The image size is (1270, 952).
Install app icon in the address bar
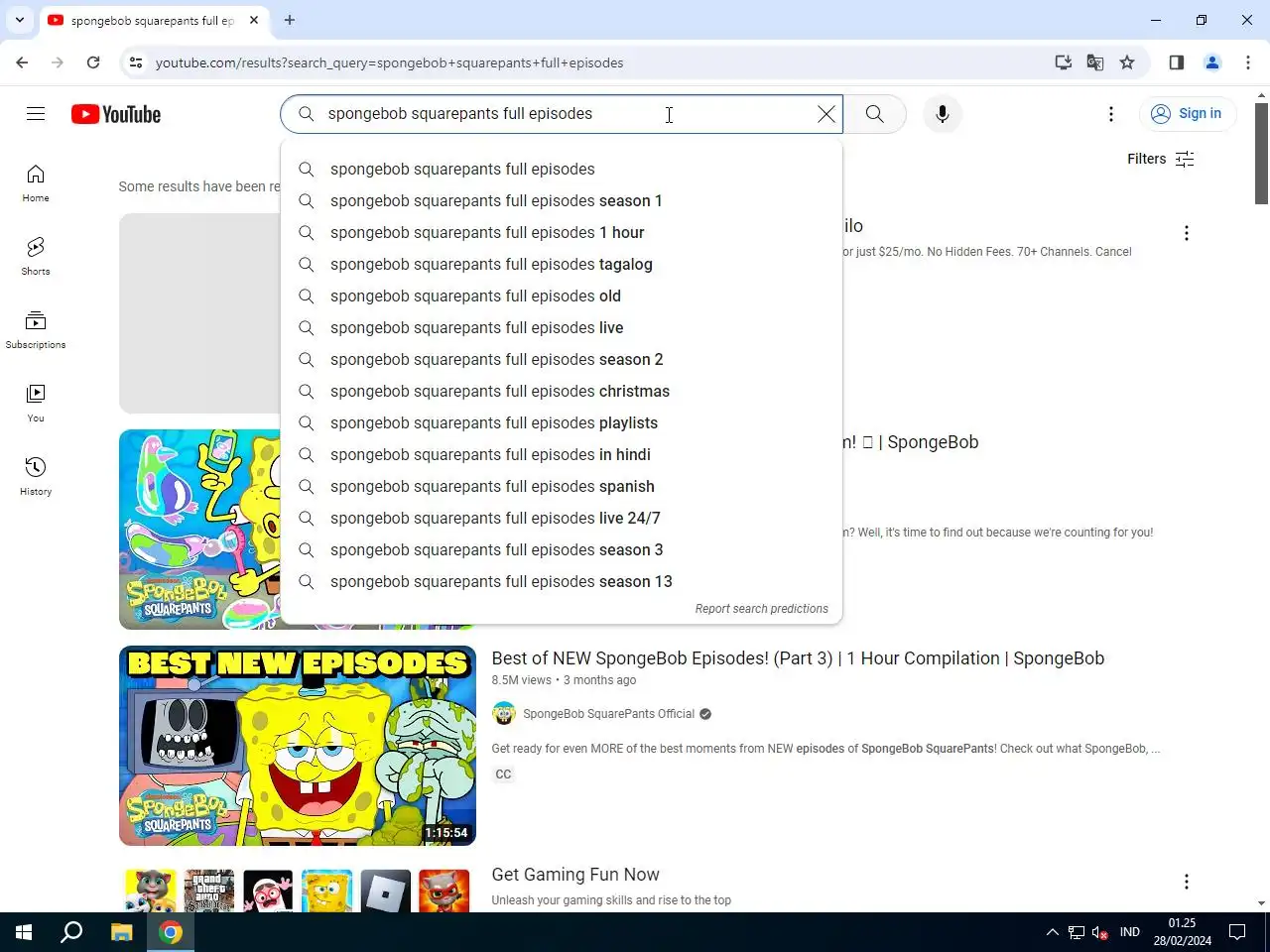tap(1064, 62)
